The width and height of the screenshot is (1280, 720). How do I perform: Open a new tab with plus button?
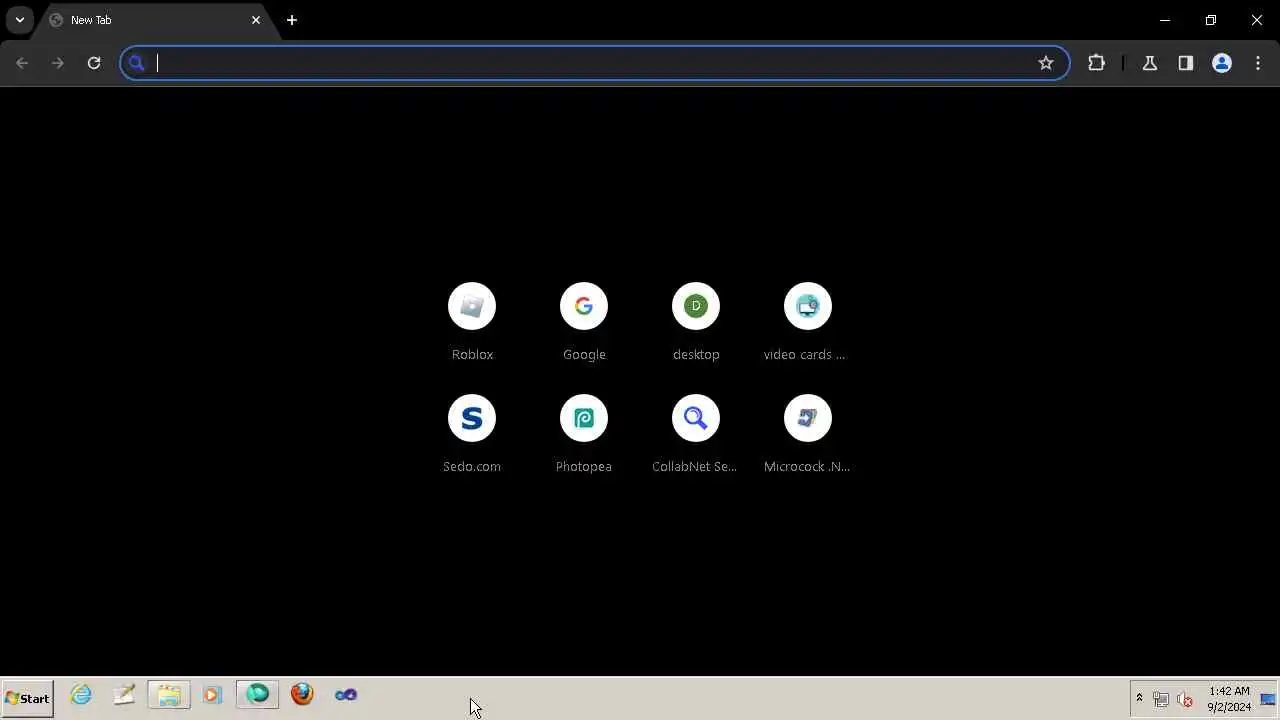coord(292,20)
